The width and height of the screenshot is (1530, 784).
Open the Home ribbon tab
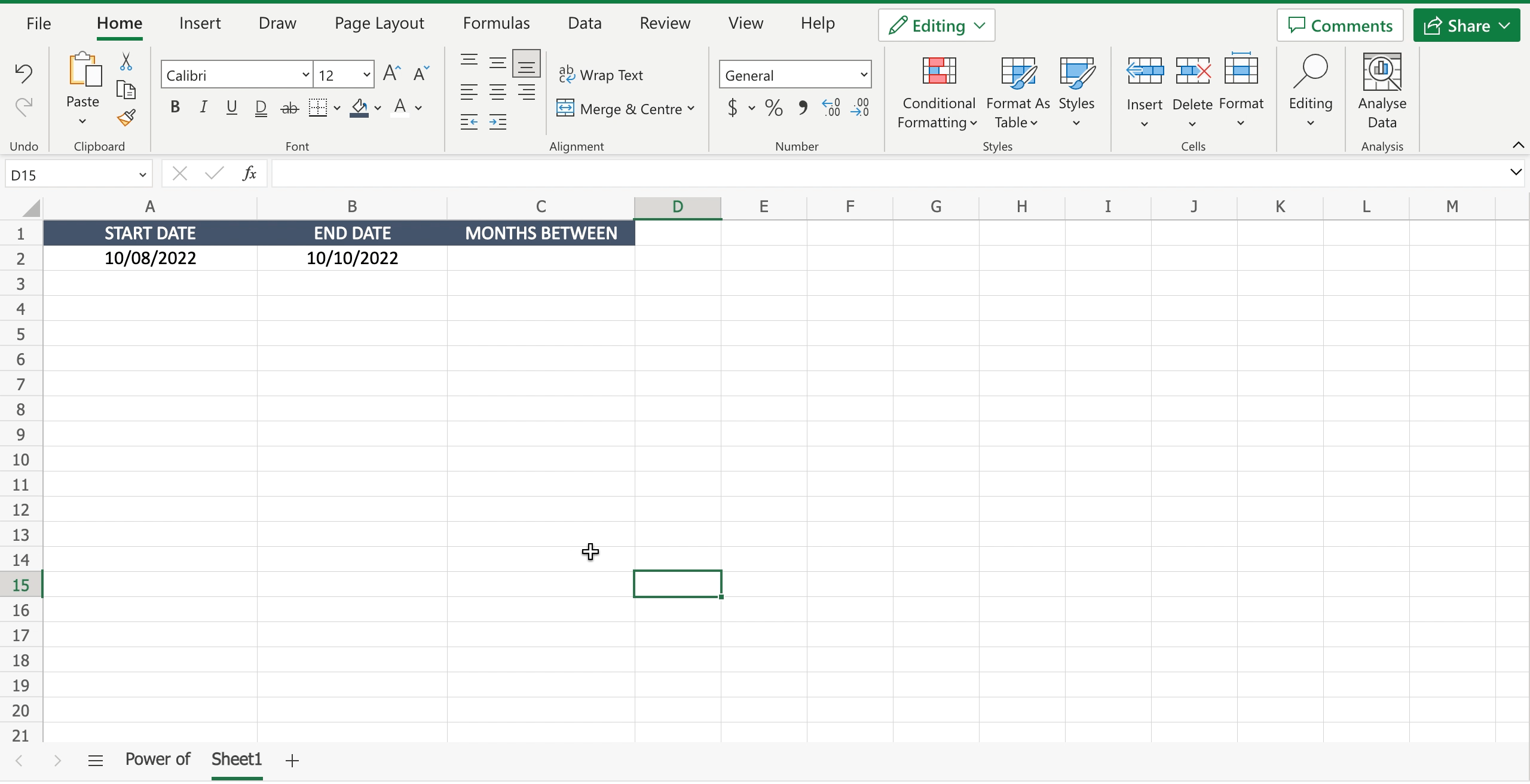click(x=119, y=22)
